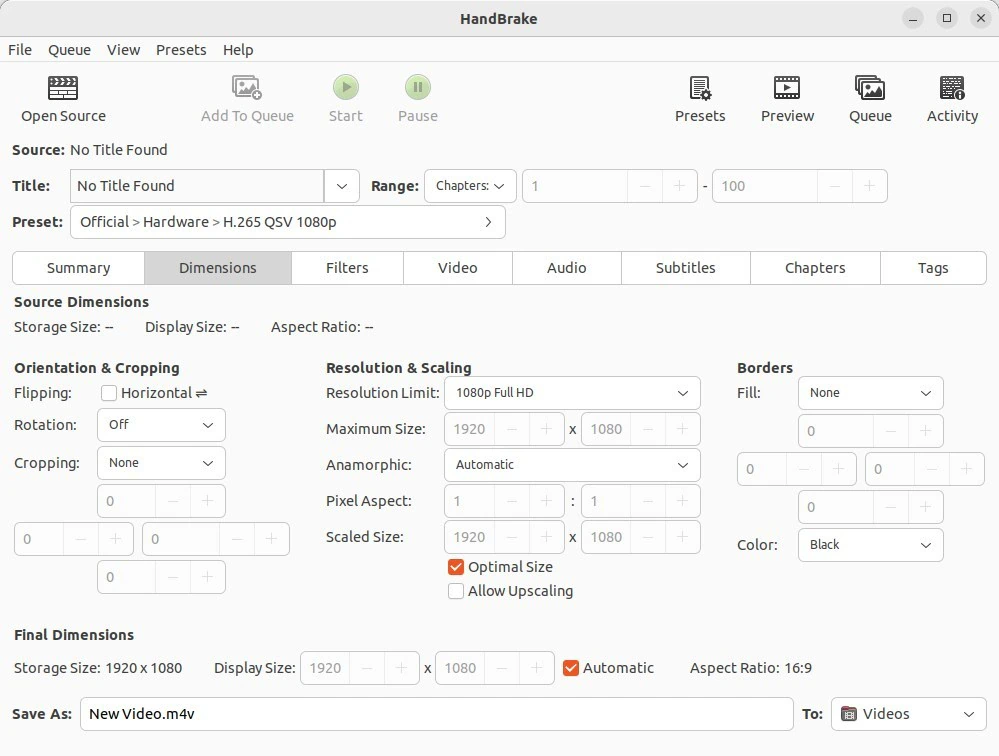The image size is (999, 756).
Task: Go to the Video tab
Action: [457, 267]
